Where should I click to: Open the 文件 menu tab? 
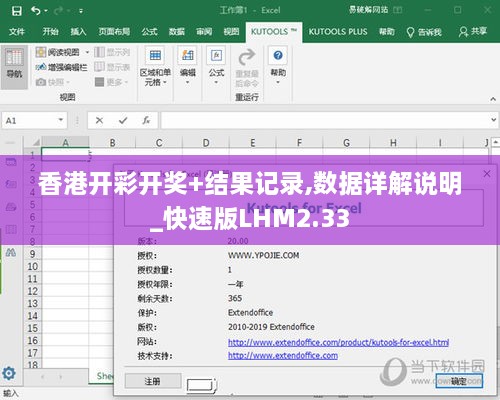coord(17,32)
